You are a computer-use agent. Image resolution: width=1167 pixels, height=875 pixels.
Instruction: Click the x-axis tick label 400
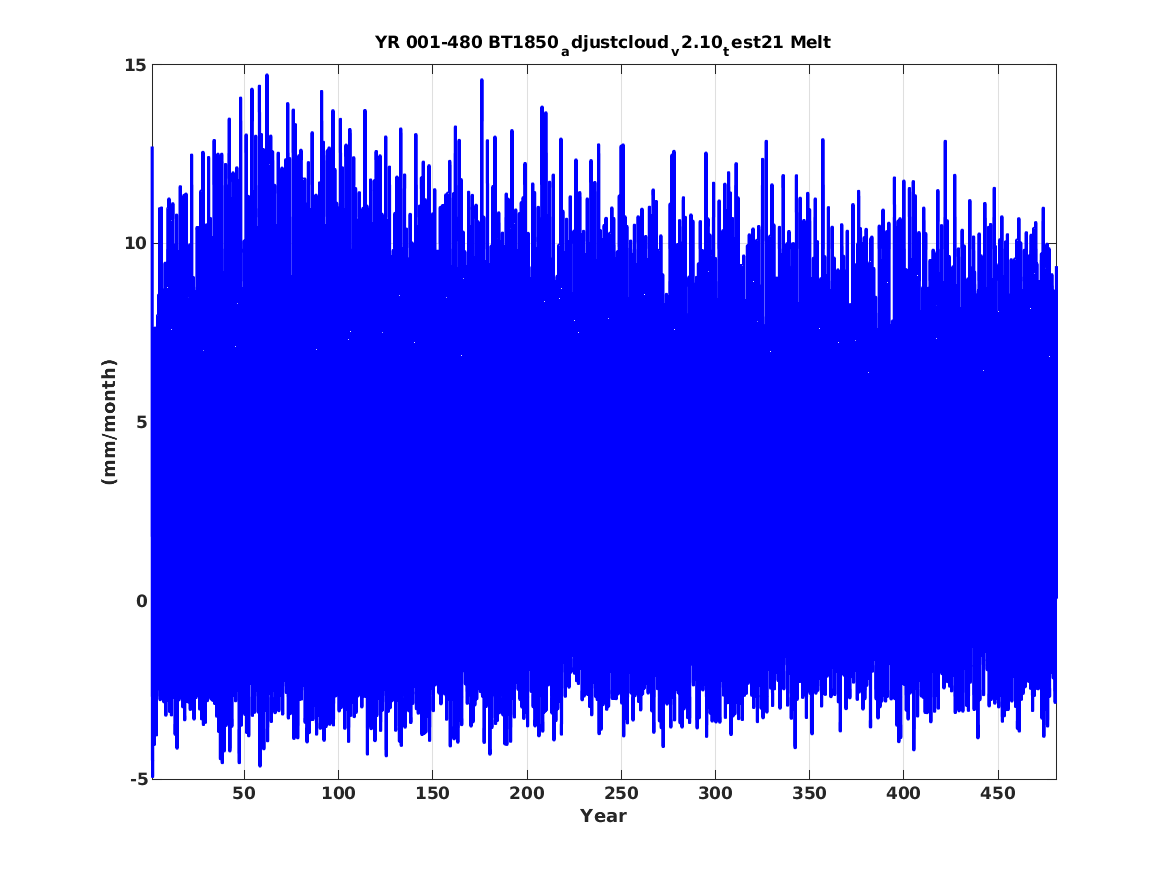[904, 793]
